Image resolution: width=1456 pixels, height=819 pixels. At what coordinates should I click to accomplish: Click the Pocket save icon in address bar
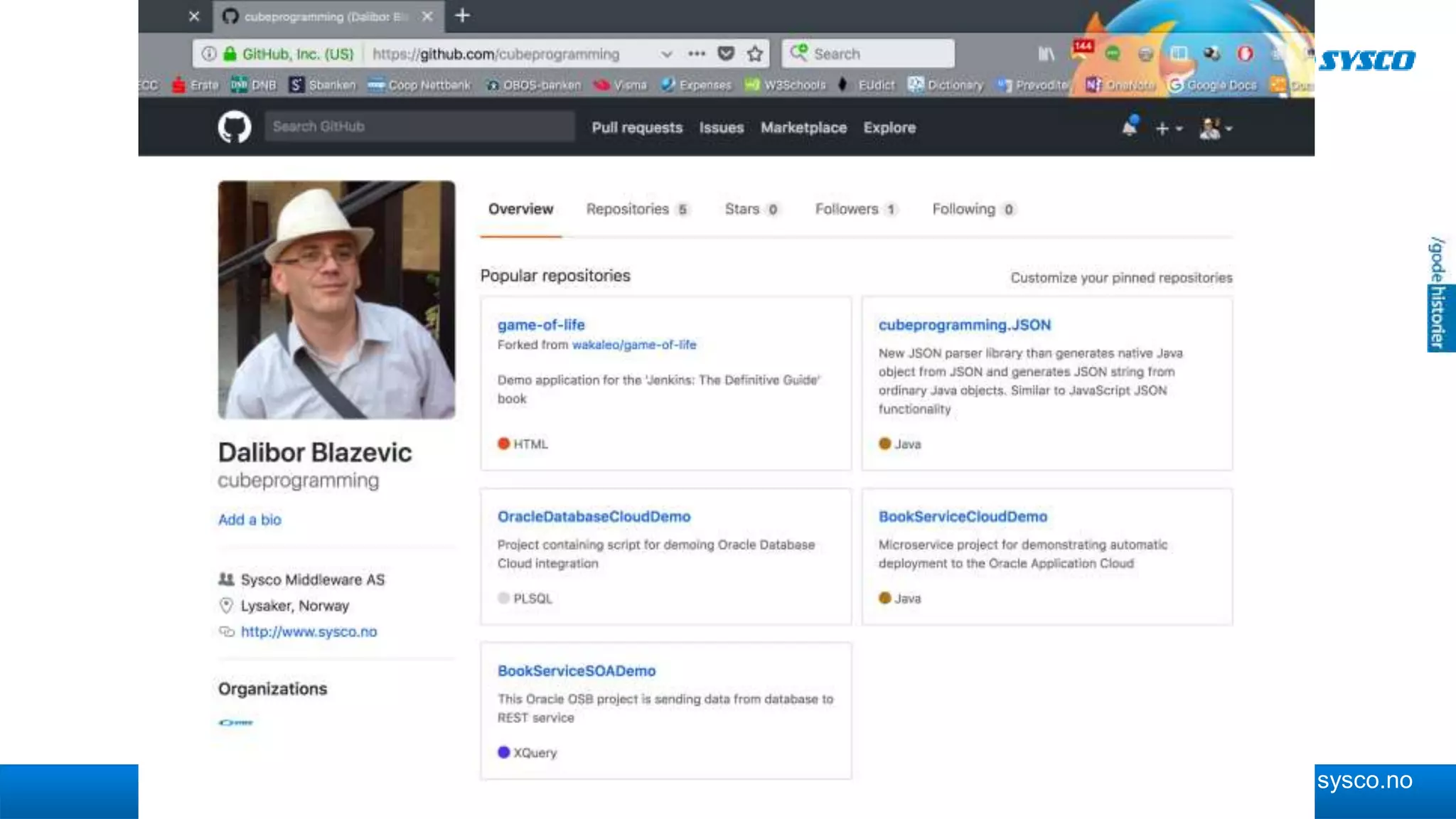click(x=726, y=54)
